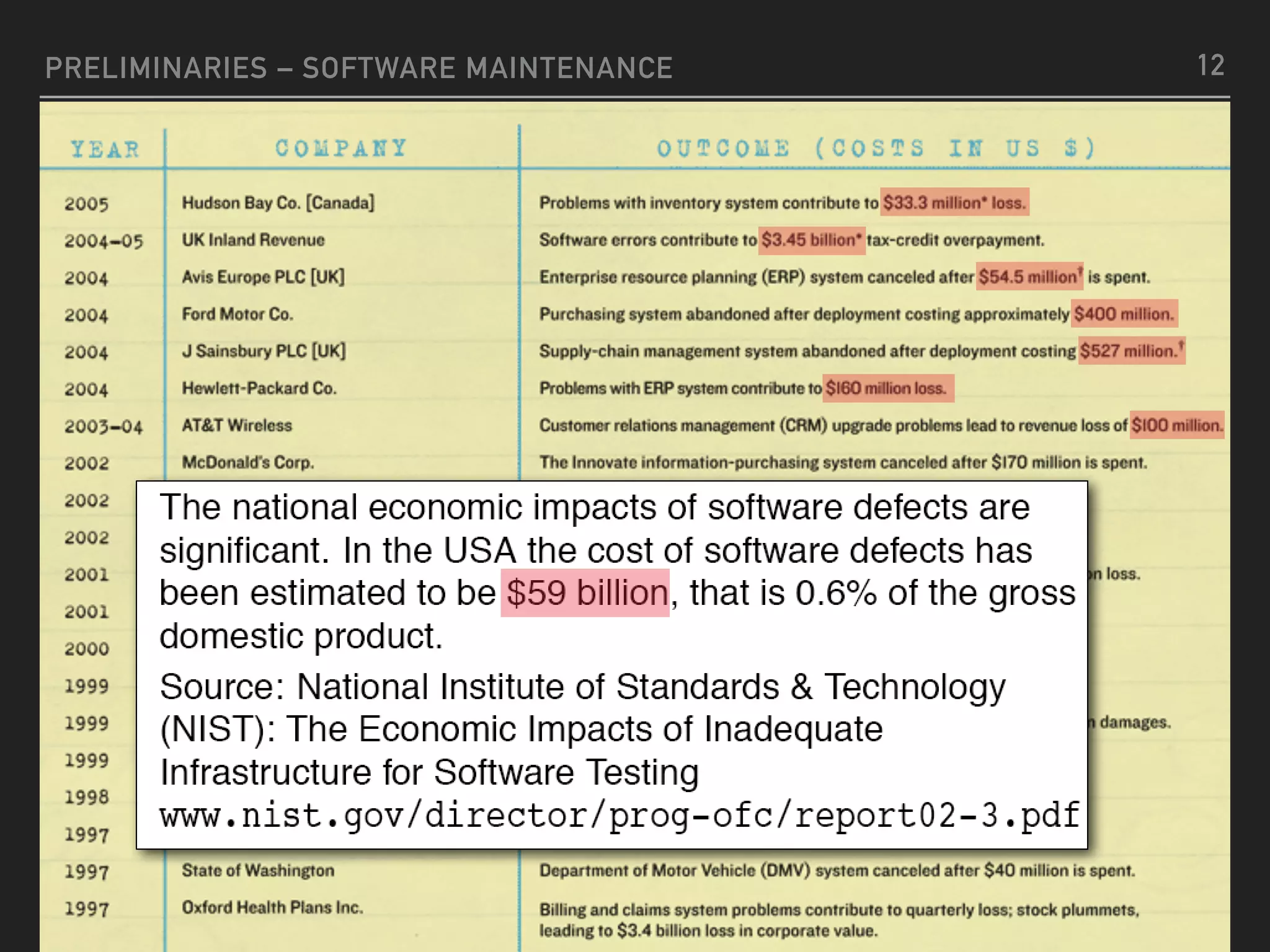
Task: Open the www.nist.gov report02-3.pdf URL
Action: [619, 815]
